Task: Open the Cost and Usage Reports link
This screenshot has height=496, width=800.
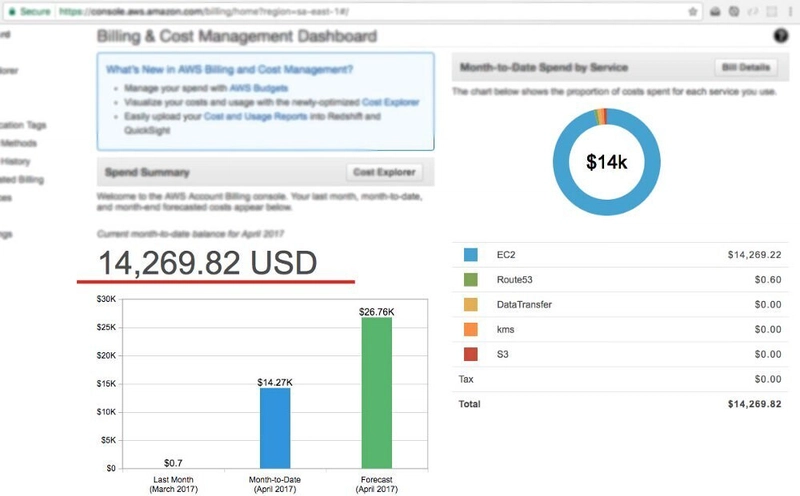Action: point(255,116)
